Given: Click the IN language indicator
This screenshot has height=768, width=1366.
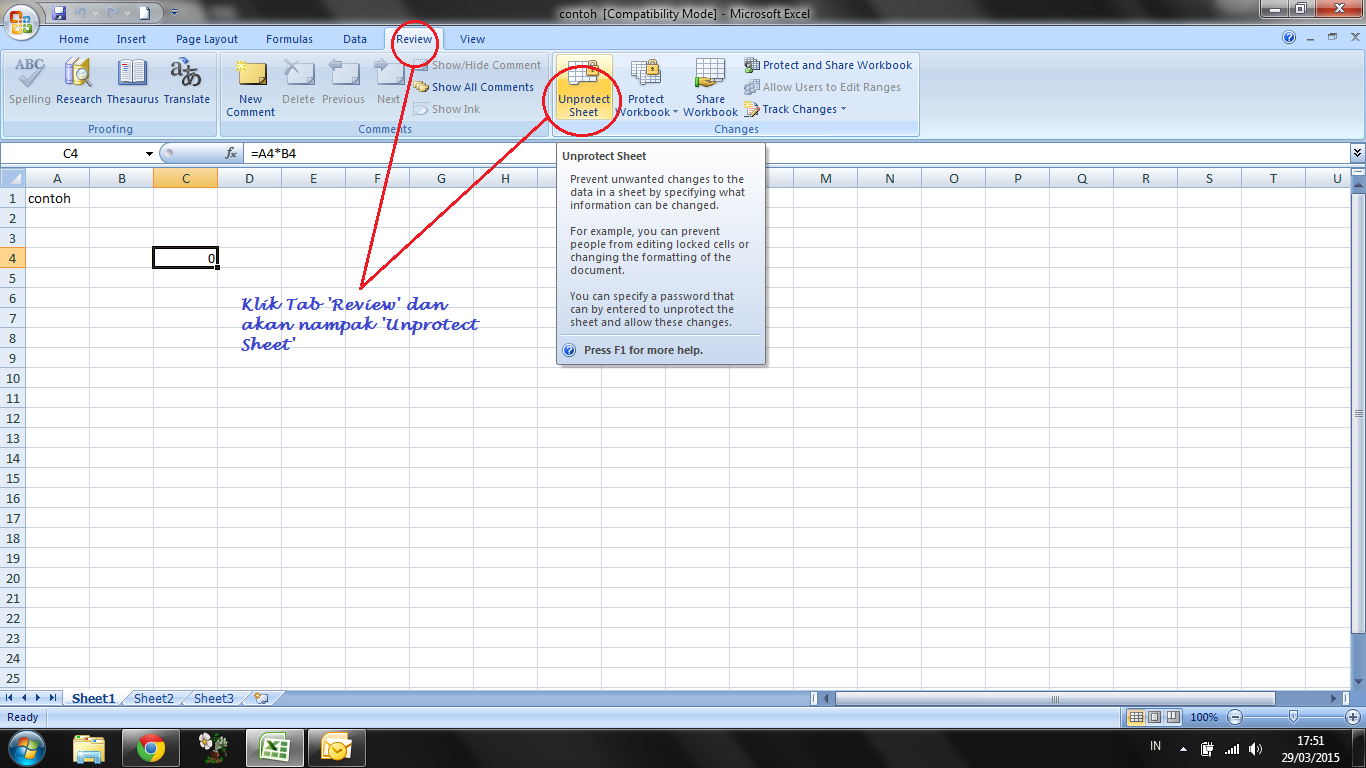Looking at the screenshot, I should (1156, 746).
